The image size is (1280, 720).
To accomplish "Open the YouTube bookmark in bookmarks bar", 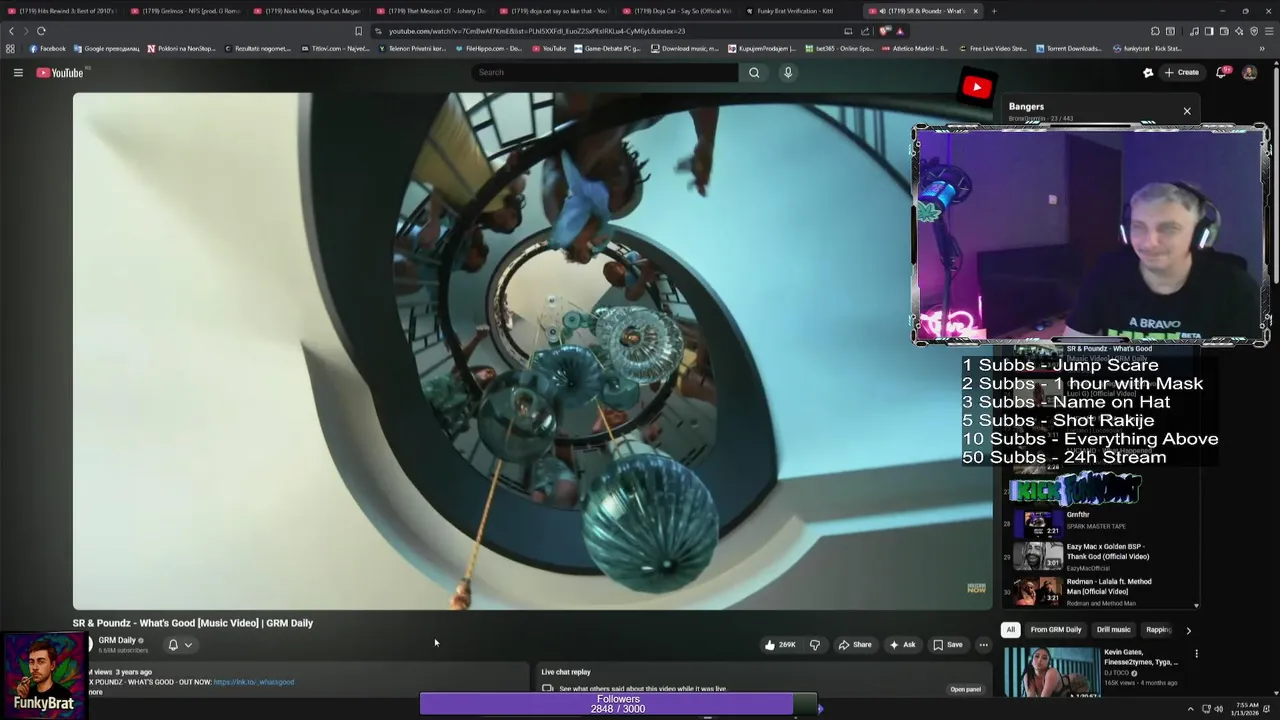I will click(x=549, y=48).
